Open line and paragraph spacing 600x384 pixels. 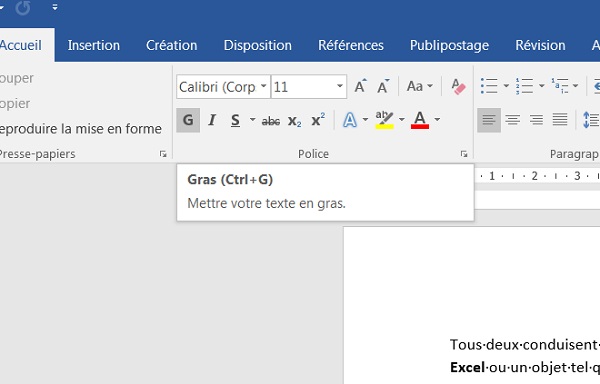pyautogui.click(x=591, y=120)
